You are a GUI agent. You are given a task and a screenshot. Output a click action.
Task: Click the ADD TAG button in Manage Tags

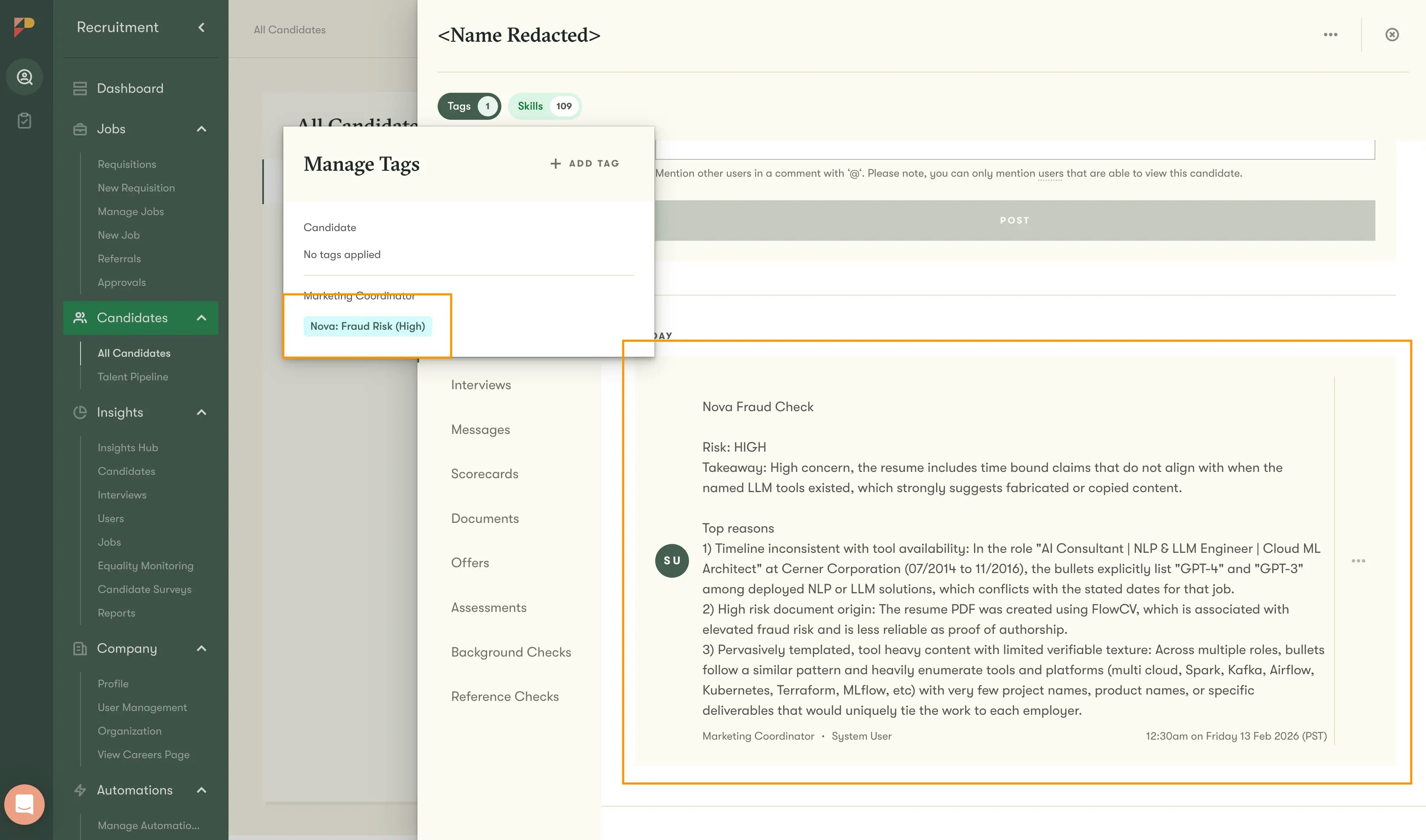coord(584,163)
